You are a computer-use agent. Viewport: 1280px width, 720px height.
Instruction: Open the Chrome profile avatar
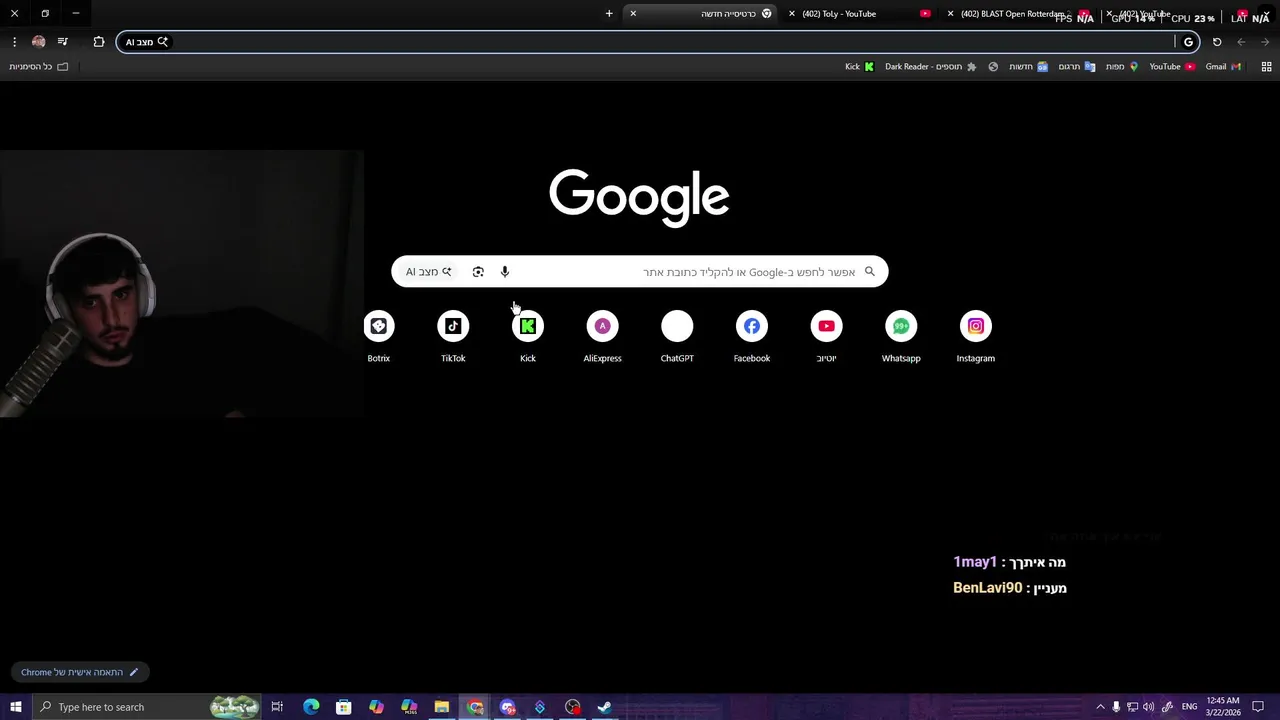[x=38, y=42]
